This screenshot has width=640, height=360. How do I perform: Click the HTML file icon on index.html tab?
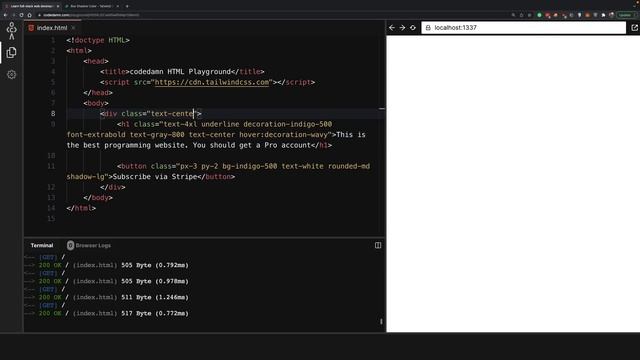[31, 28]
